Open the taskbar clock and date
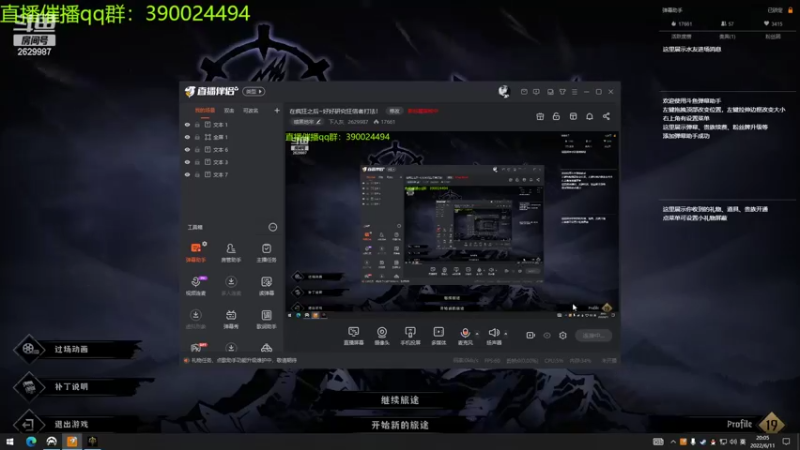This screenshot has height=450, width=800. pos(762,442)
